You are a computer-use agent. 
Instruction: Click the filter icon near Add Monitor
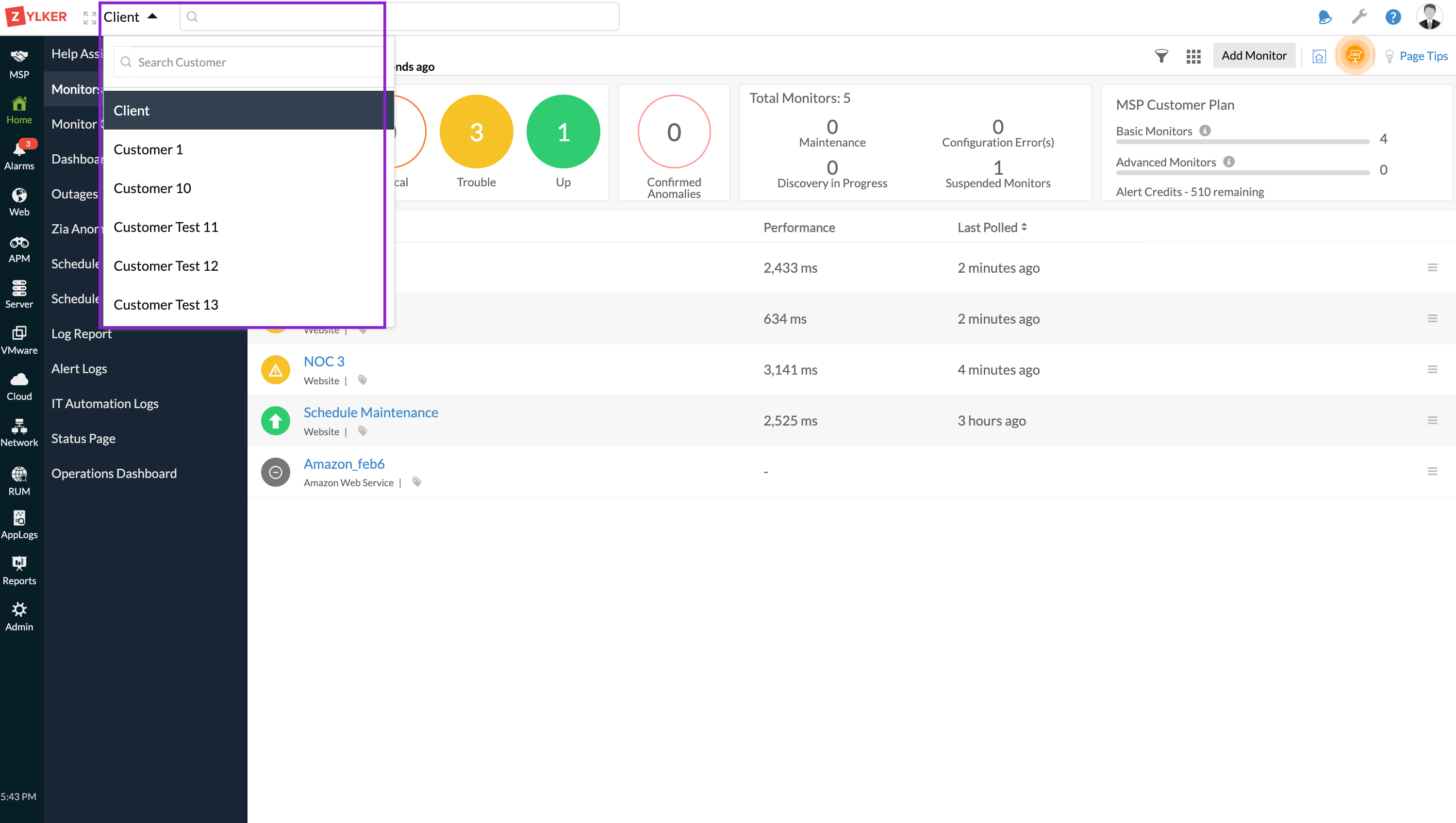[x=1162, y=55]
